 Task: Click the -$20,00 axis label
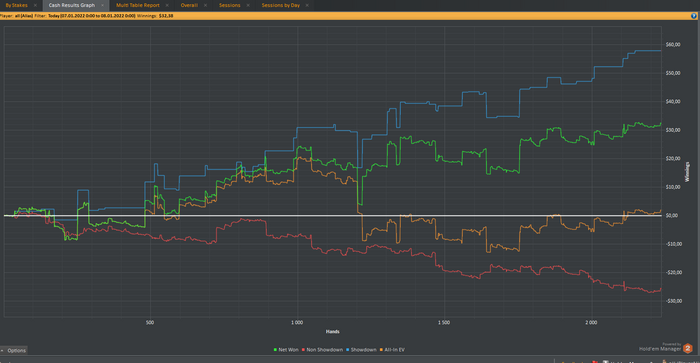tap(674, 272)
